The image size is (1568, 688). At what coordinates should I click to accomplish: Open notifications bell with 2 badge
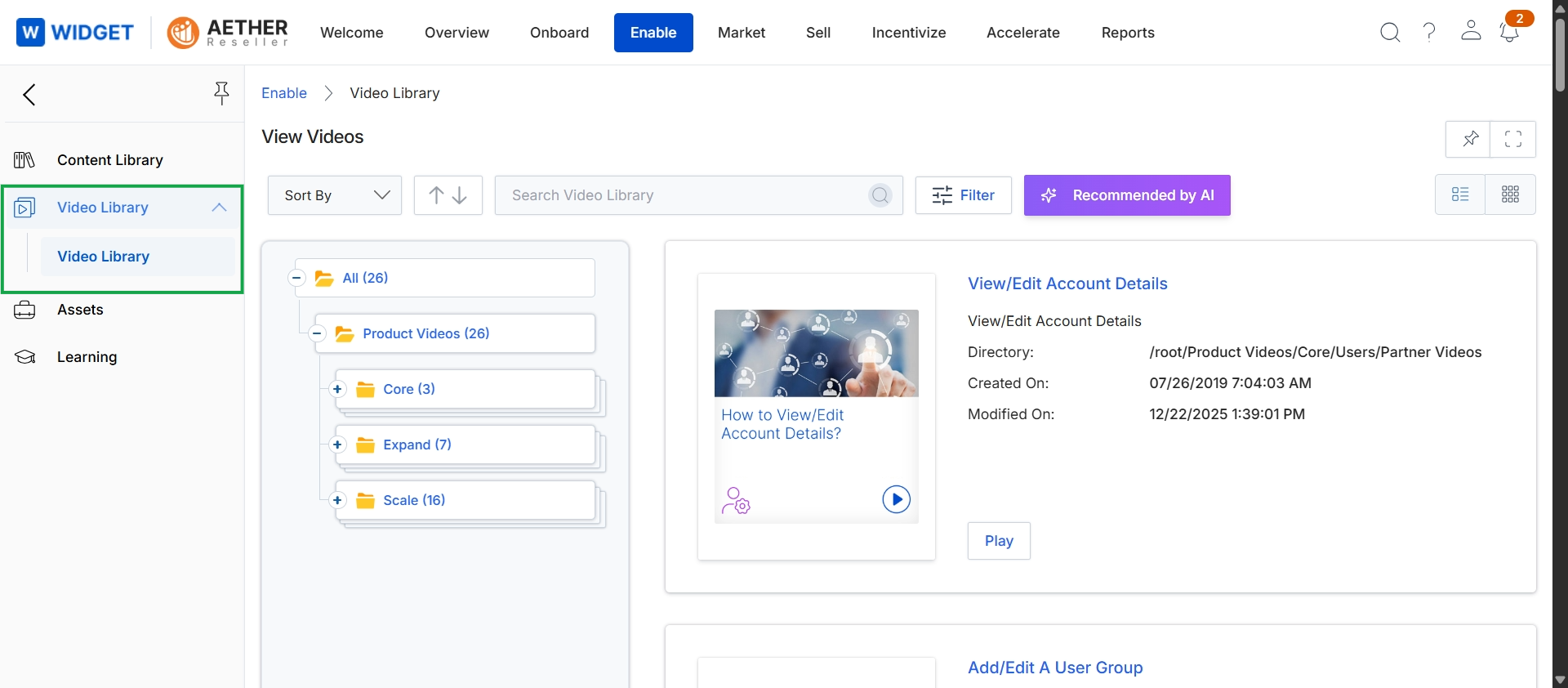coord(1509,33)
